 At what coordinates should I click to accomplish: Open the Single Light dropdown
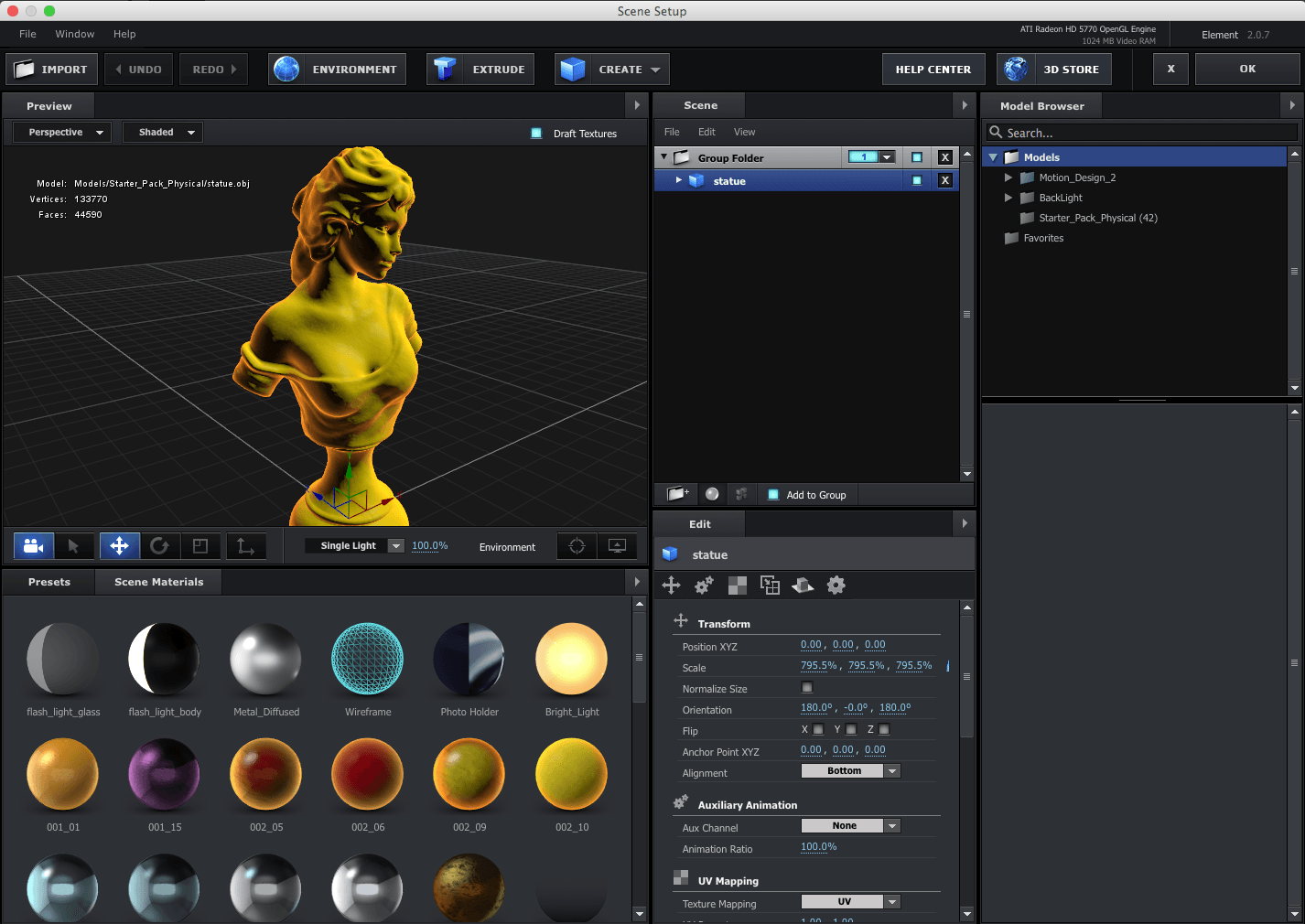(355, 546)
